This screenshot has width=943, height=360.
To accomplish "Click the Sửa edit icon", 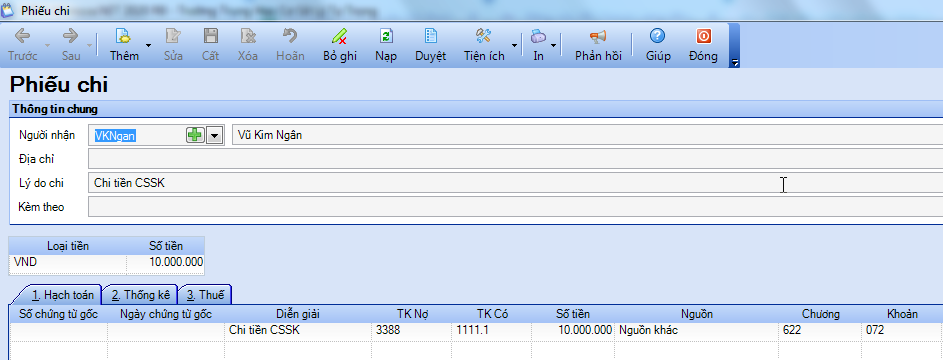I will (173, 36).
